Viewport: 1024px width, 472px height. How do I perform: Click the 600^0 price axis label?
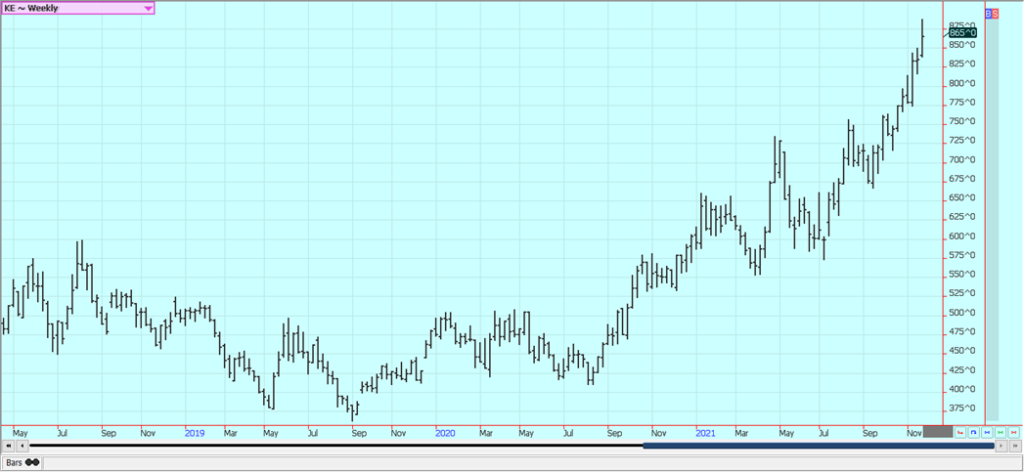[963, 236]
